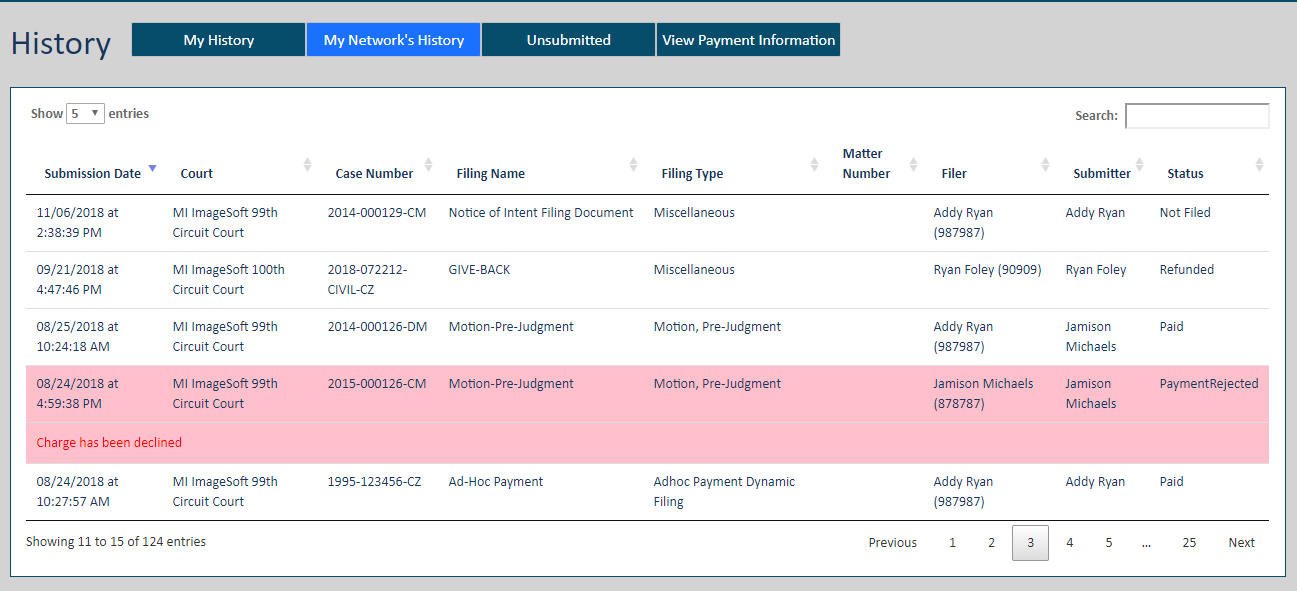Image resolution: width=1297 pixels, height=591 pixels.
Task: Go to the Next page of entries
Action: [1241, 543]
